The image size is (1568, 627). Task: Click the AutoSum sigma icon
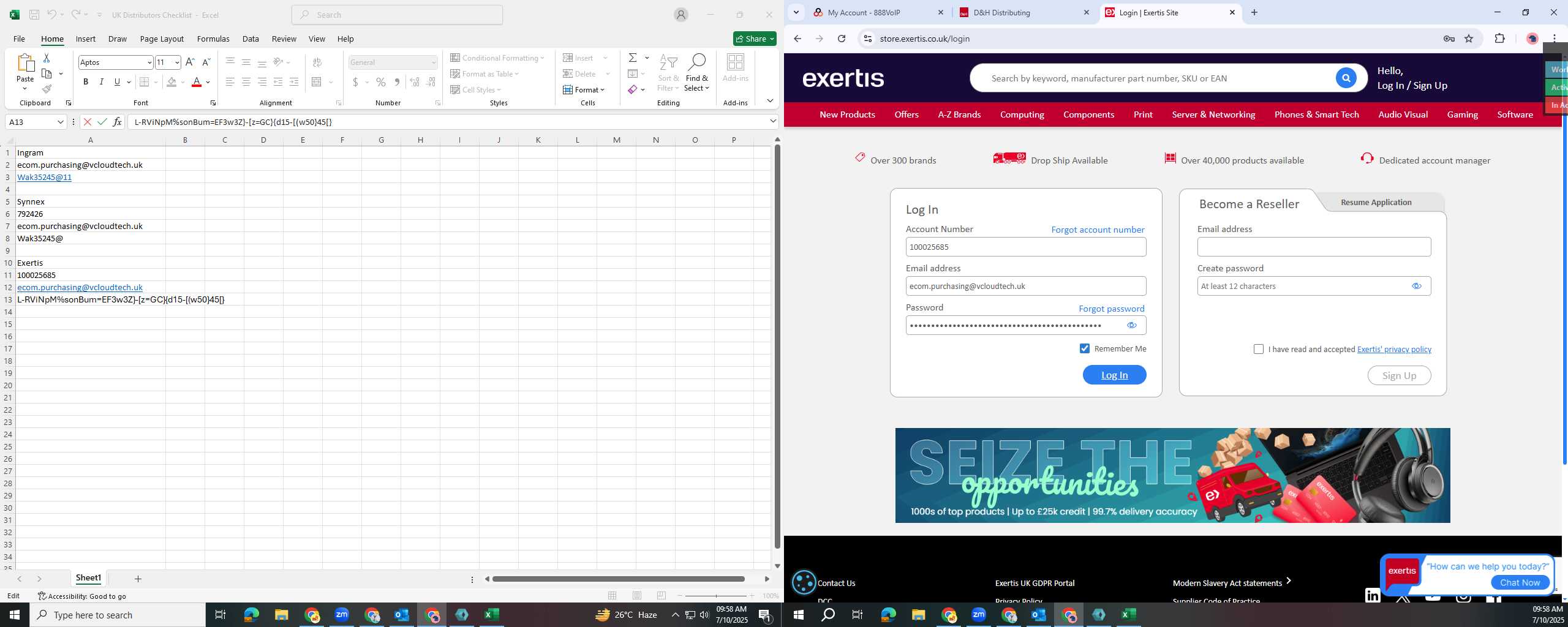click(633, 58)
